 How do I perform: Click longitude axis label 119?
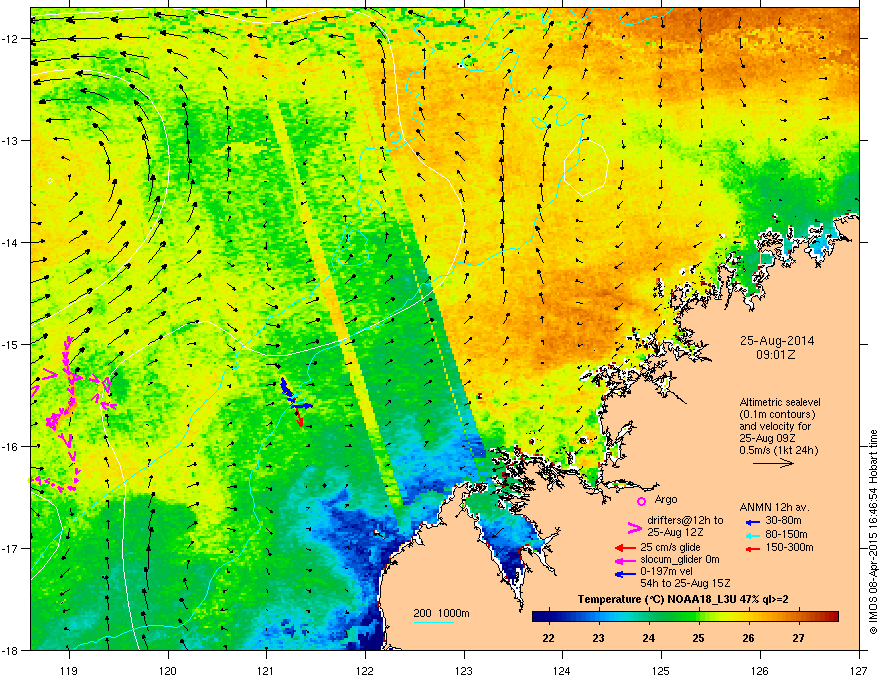pos(69,670)
